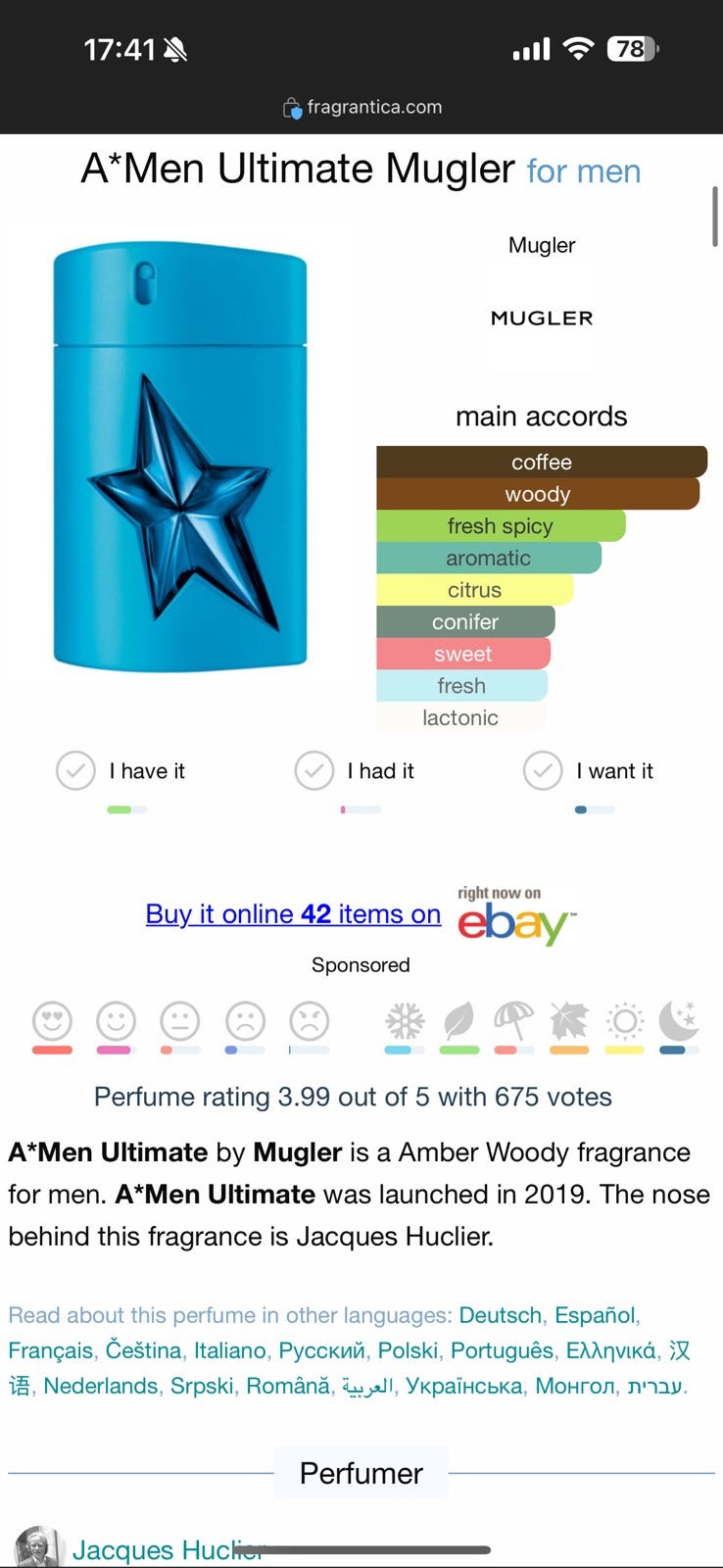Image resolution: width=723 pixels, height=1568 pixels.
Task: Open the Deutsch language version
Action: 500,1315
